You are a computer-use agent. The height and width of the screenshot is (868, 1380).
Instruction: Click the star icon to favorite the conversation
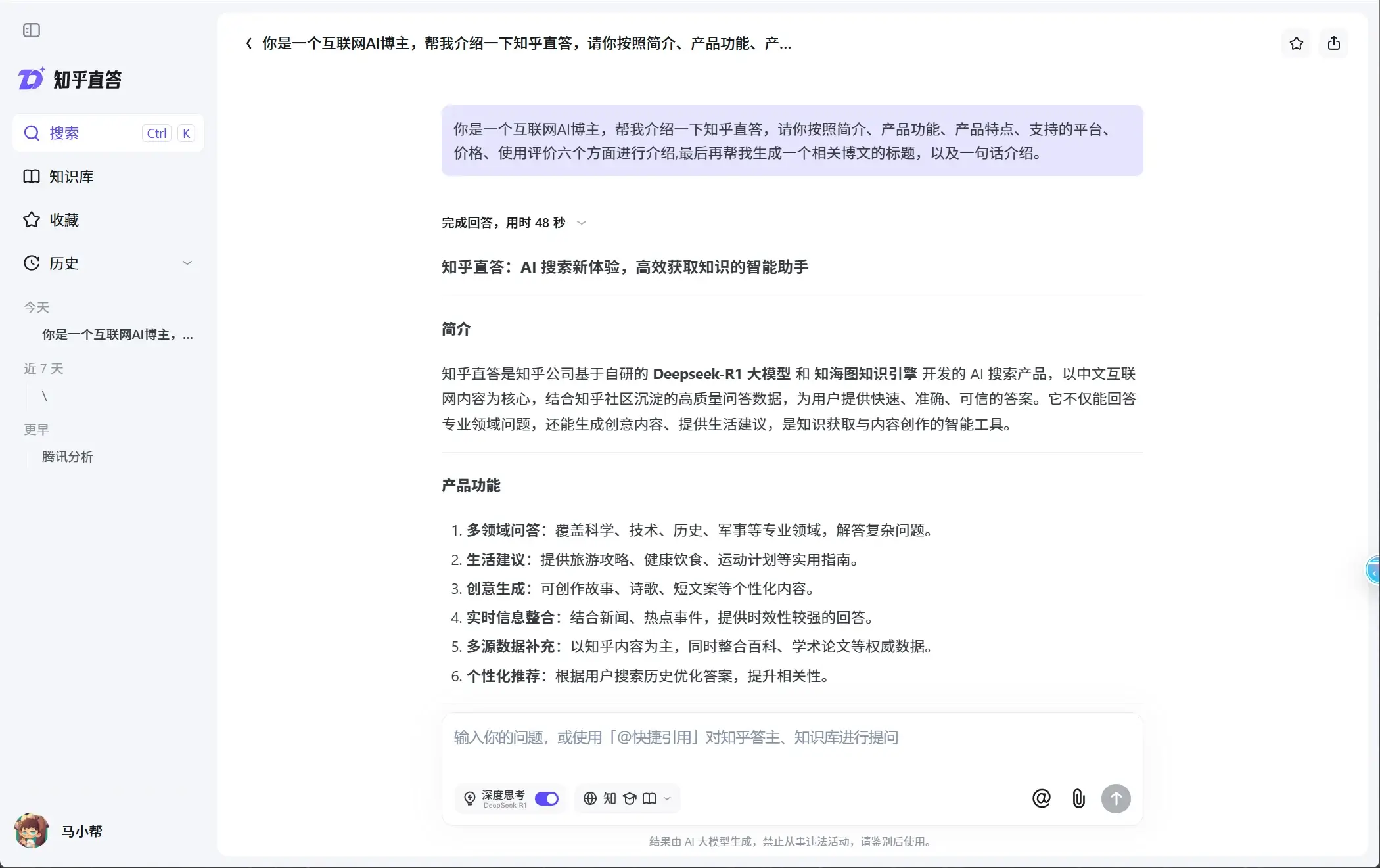[1295, 43]
